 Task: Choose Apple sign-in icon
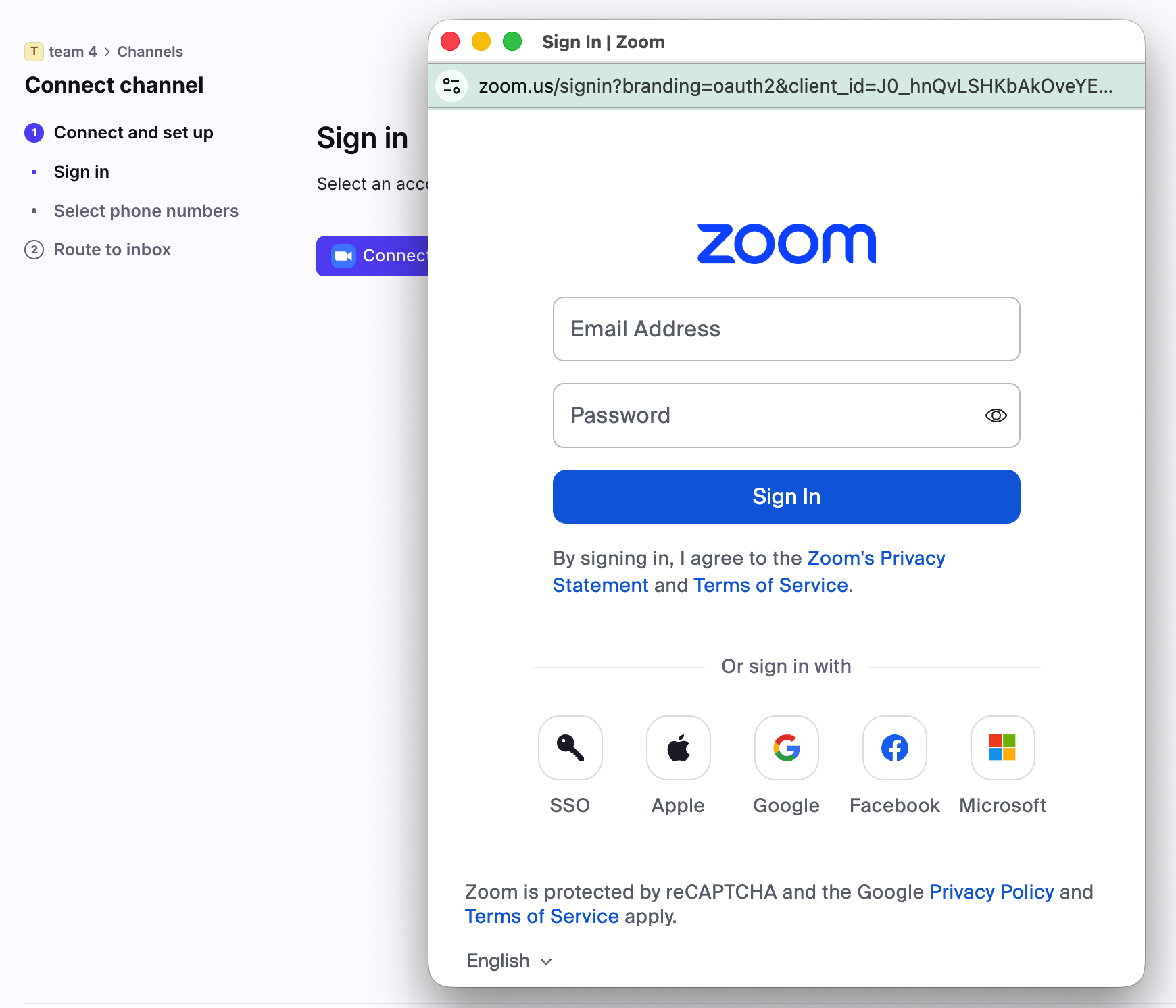[678, 748]
